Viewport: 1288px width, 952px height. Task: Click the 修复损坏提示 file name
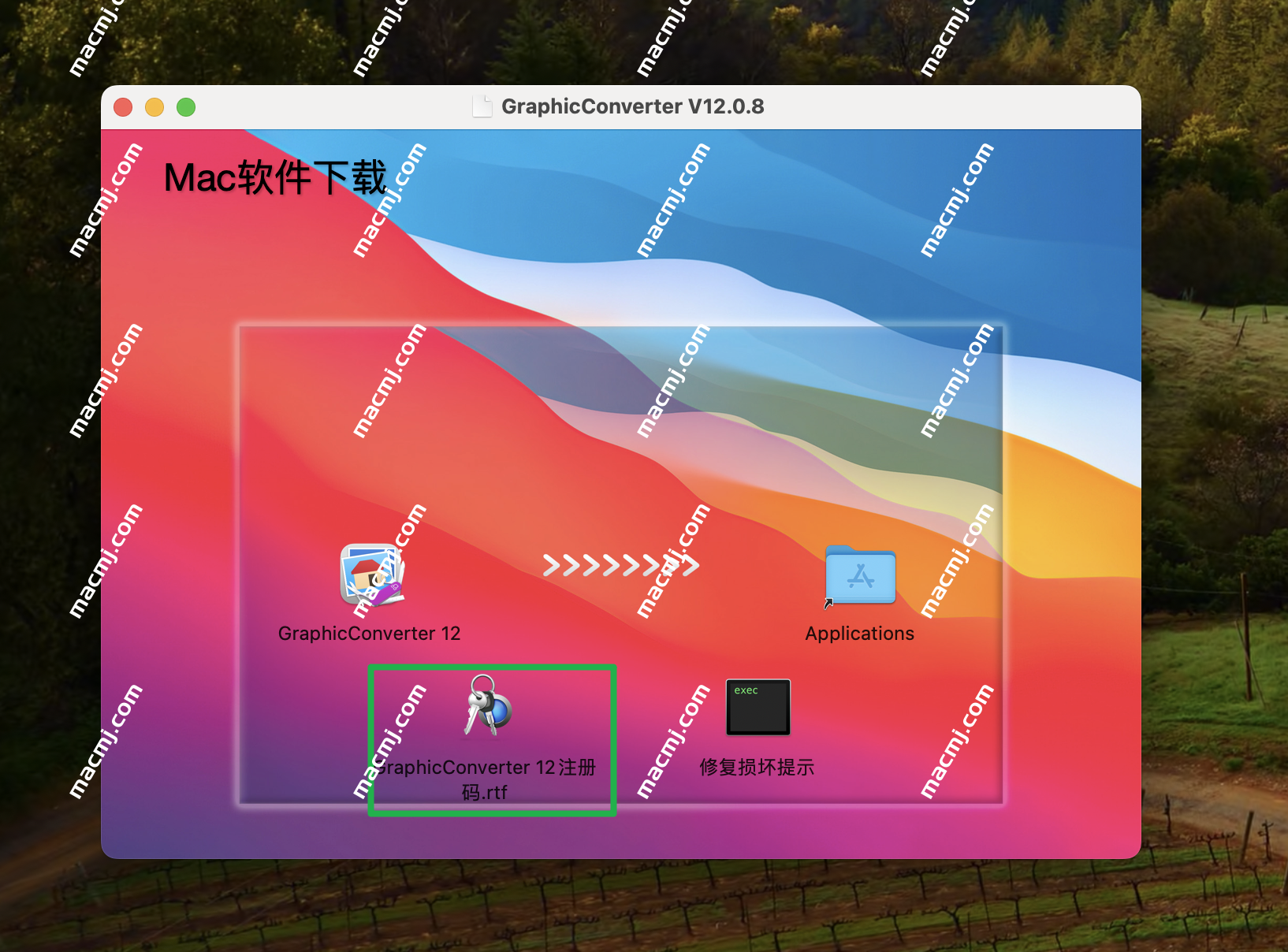coord(757,768)
